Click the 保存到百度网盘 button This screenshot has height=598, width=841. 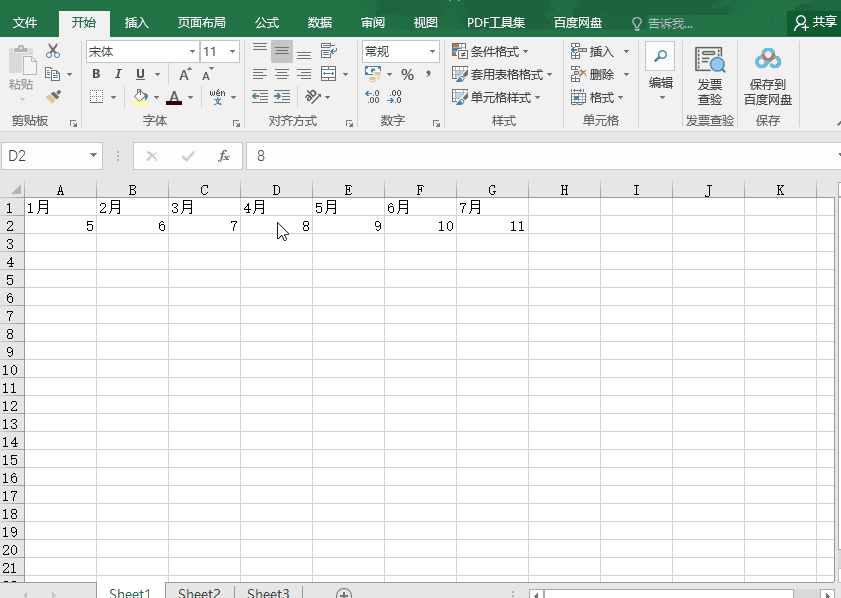click(768, 75)
